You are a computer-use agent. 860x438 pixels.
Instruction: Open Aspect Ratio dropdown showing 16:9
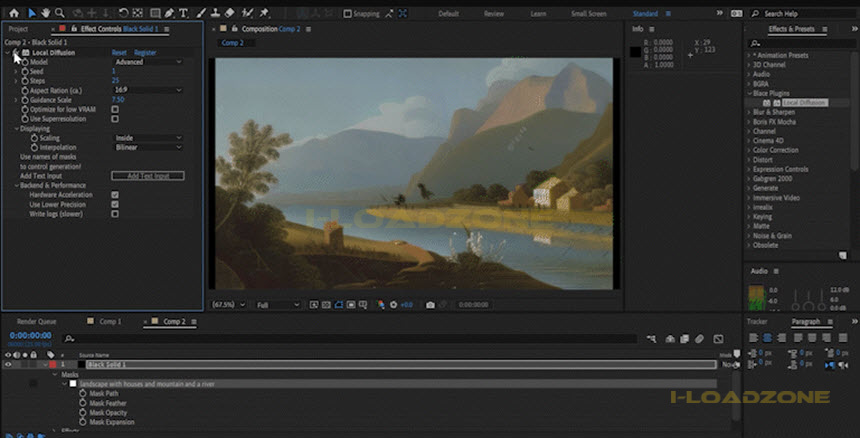(148, 90)
